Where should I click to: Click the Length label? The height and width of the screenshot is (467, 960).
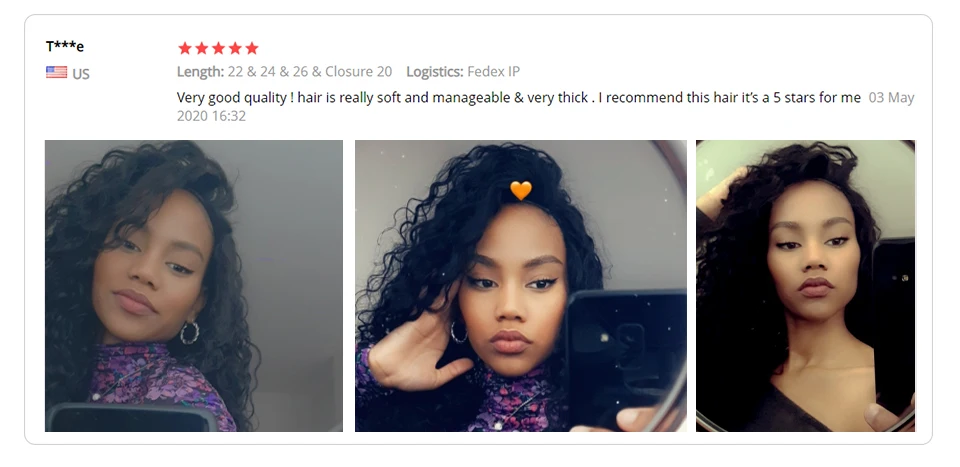200,72
